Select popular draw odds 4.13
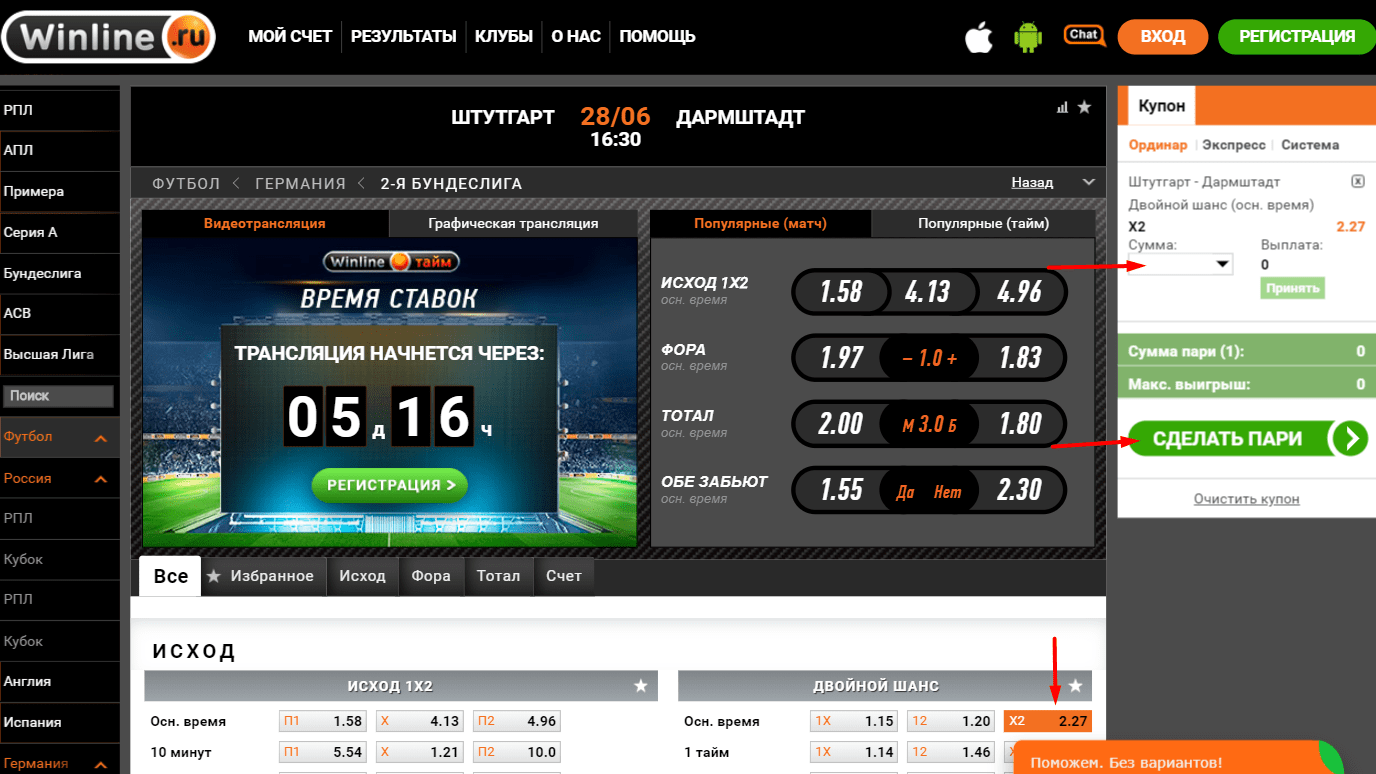 click(x=927, y=292)
